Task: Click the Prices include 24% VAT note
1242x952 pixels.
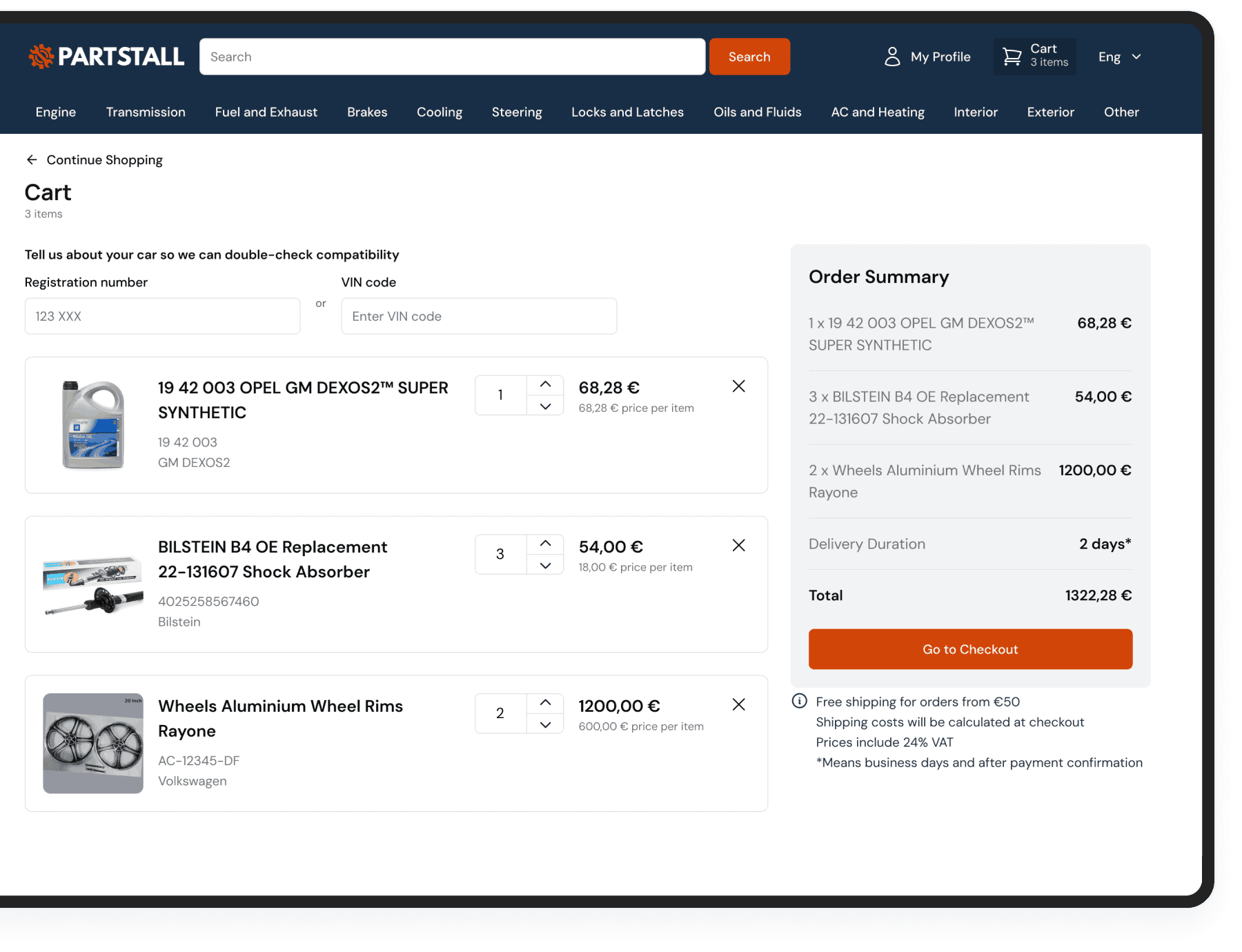Action: point(885,742)
